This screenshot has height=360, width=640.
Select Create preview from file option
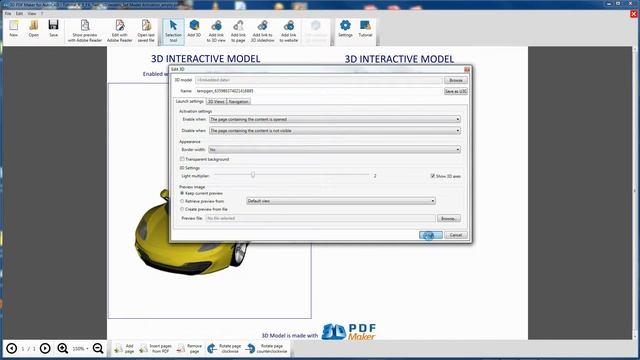pyautogui.click(x=182, y=209)
